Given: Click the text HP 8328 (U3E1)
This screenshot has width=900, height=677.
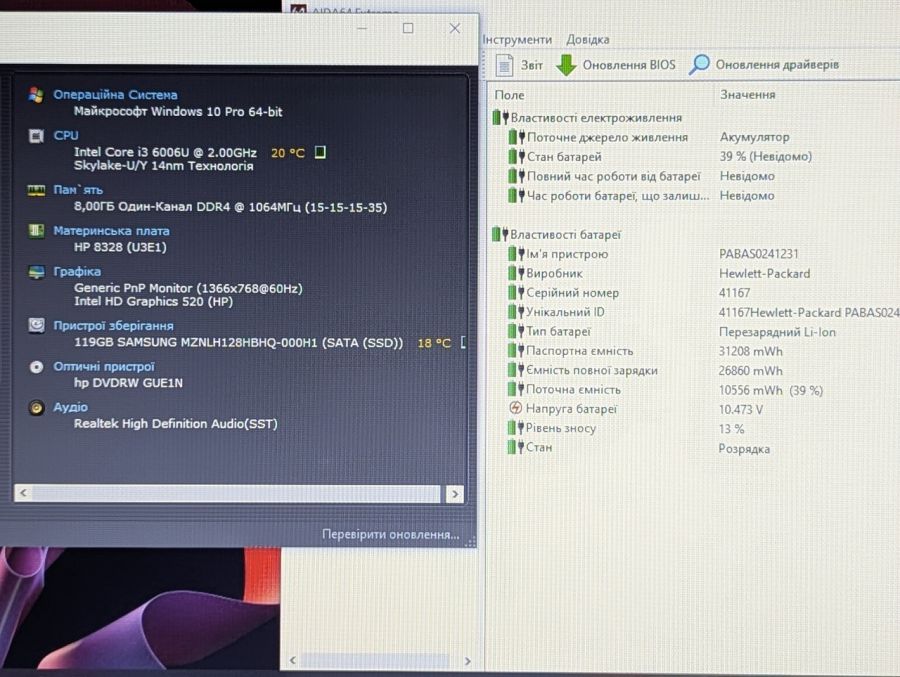Looking at the screenshot, I should tap(120, 247).
